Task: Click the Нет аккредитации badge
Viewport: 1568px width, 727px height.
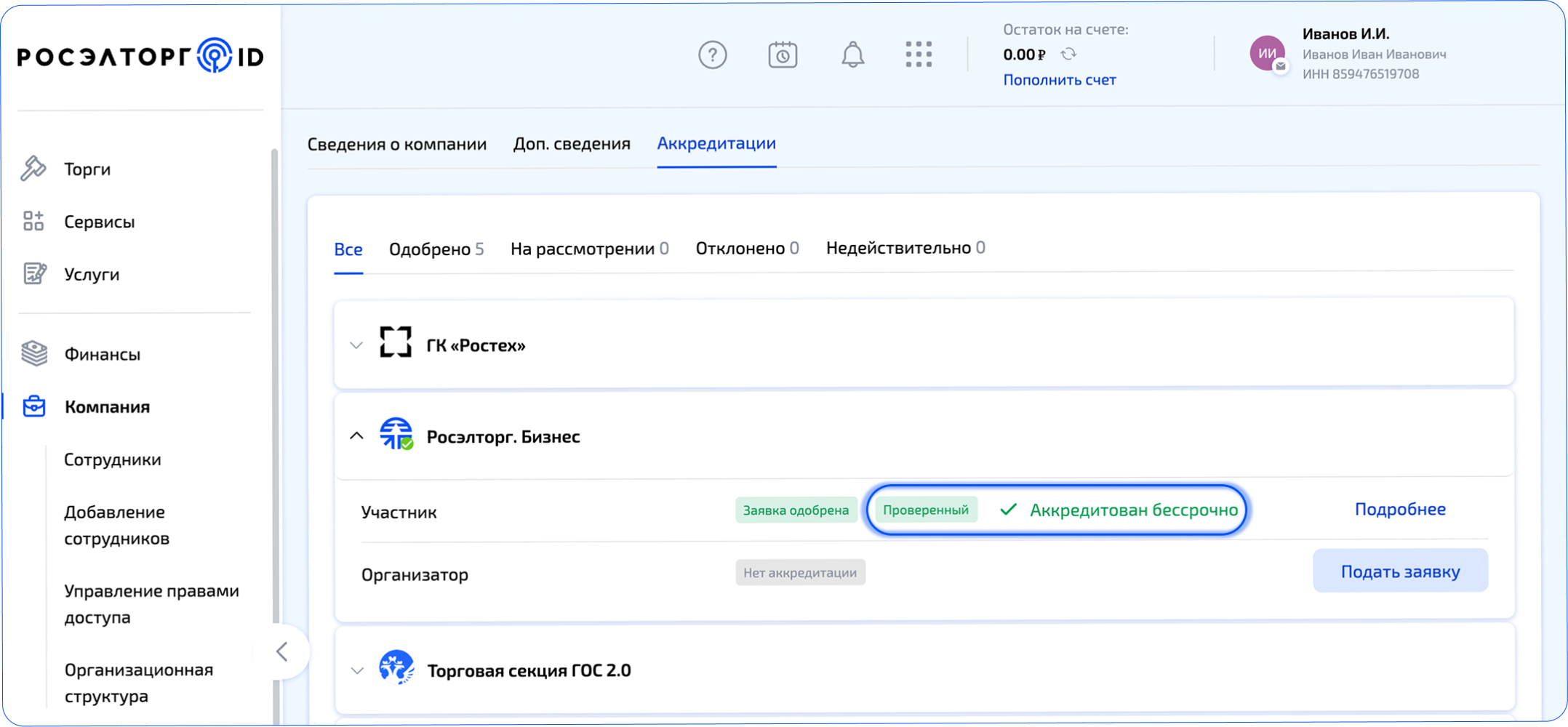Action: click(x=800, y=573)
